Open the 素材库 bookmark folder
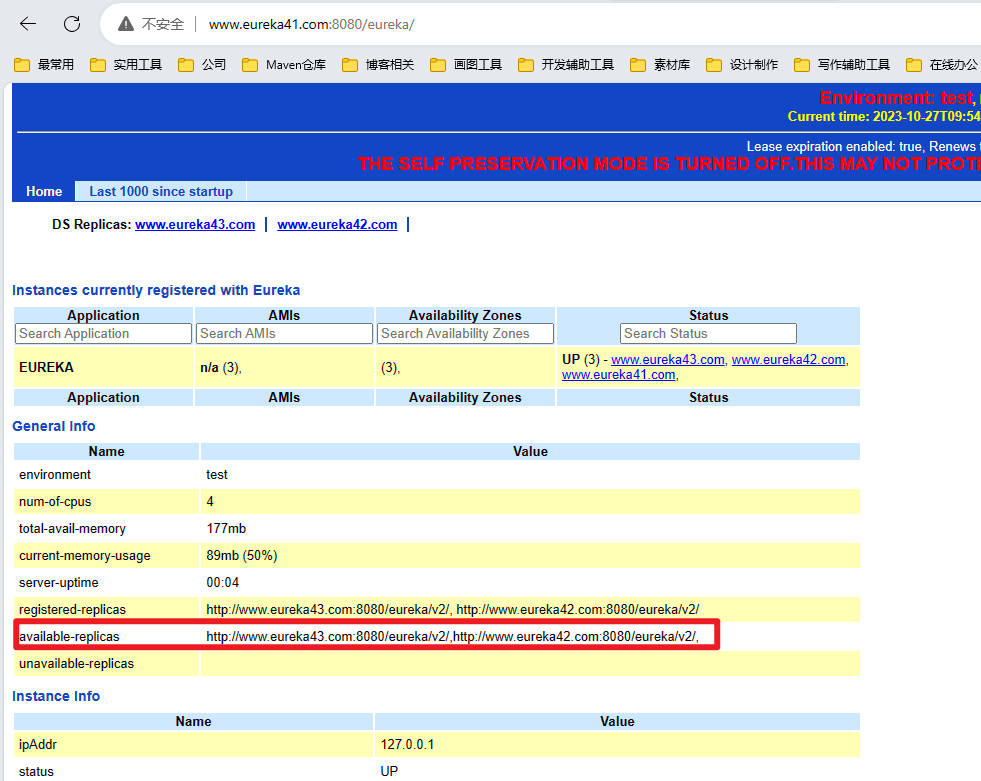The image size is (981, 781). pyautogui.click(x=660, y=64)
